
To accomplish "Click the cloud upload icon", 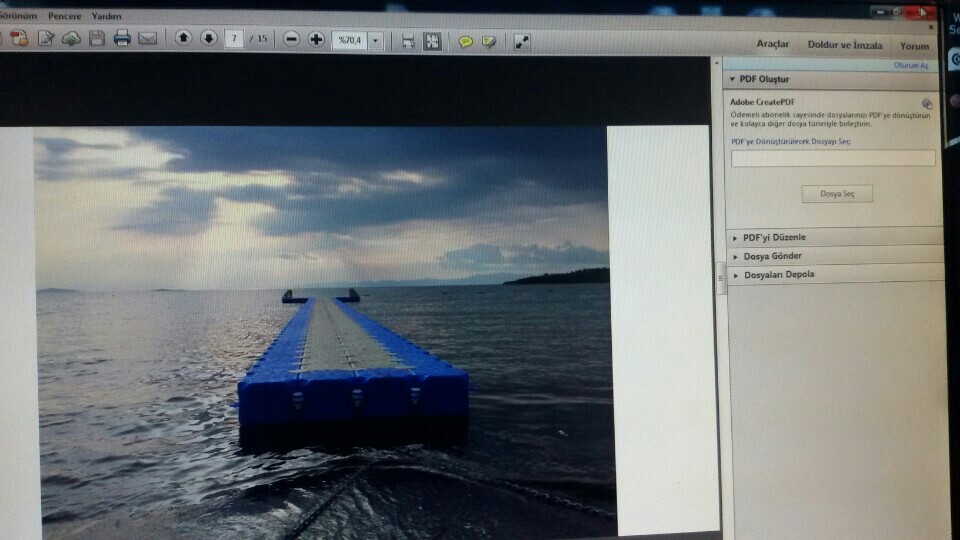I will pos(71,39).
